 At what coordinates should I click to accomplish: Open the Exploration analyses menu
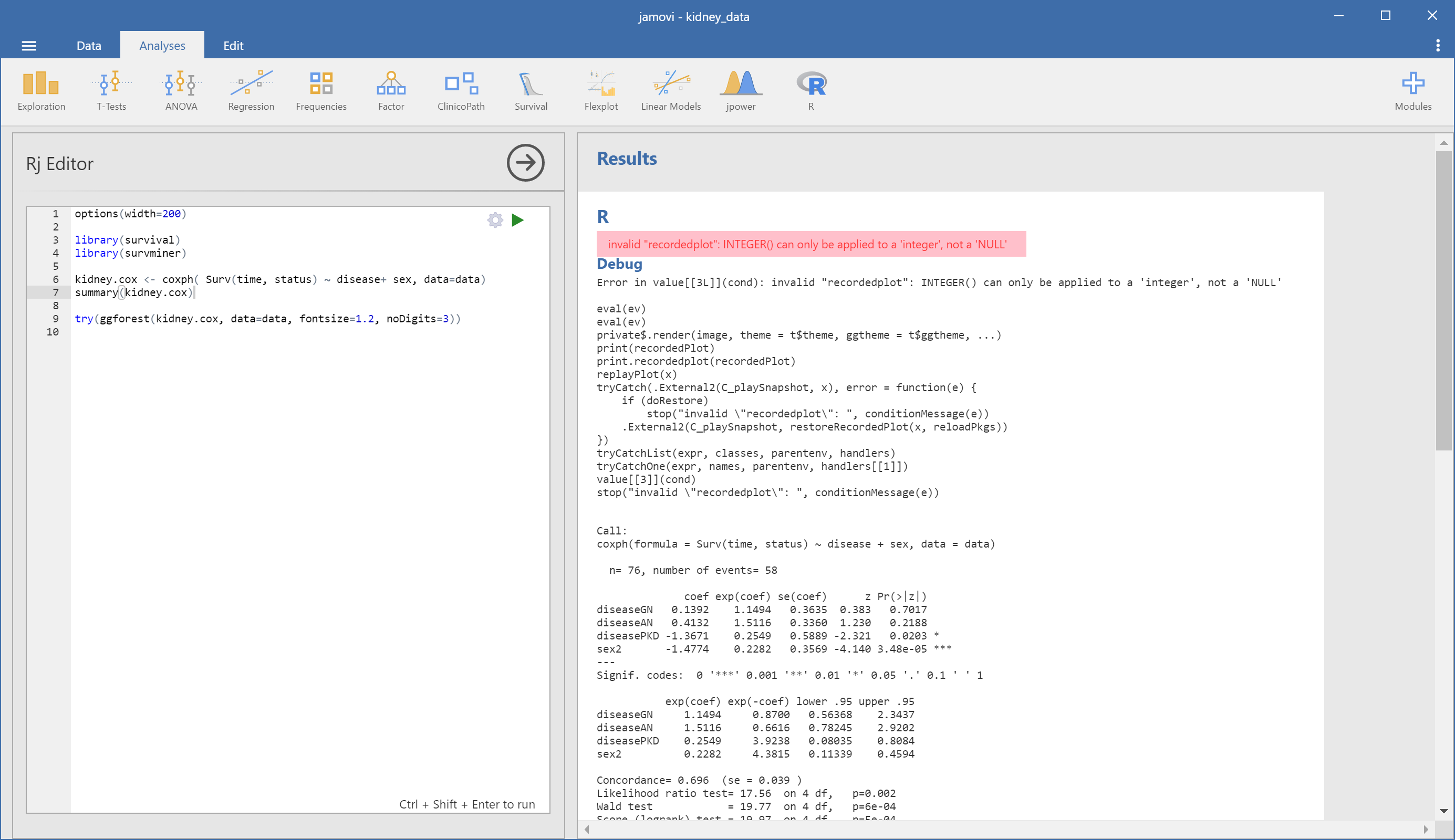[x=41, y=91]
